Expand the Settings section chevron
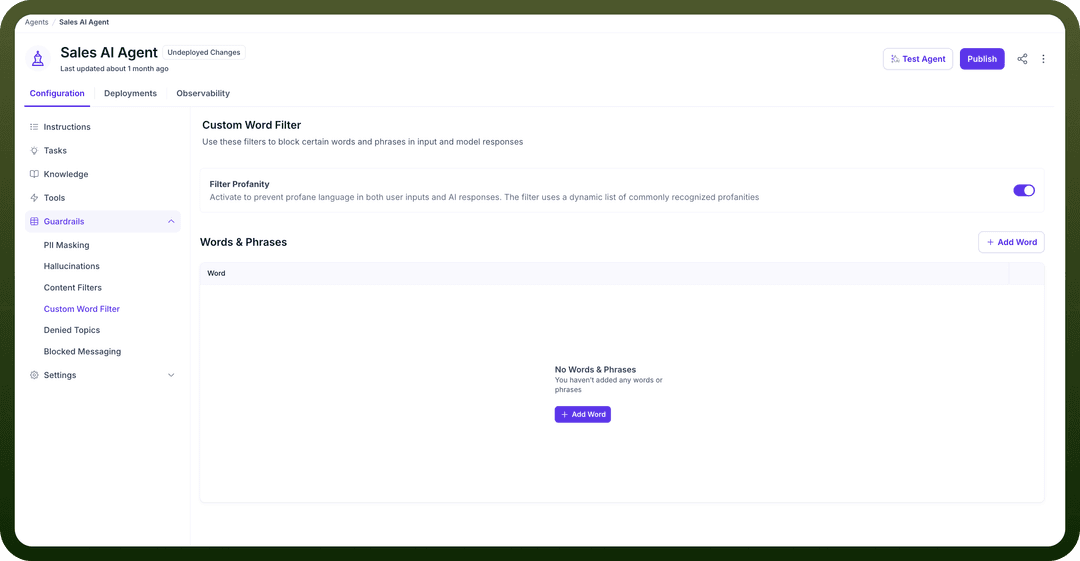The width and height of the screenshot is (1080, 561). tap(171, 375)
